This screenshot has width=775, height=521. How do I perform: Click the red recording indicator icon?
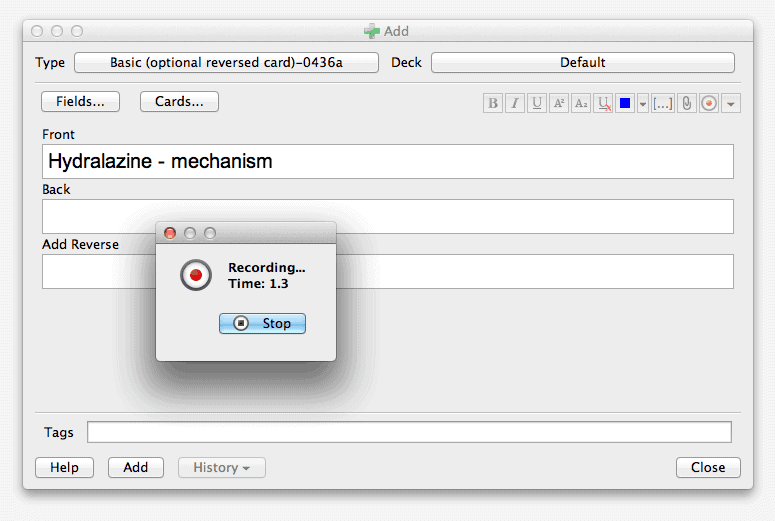[x=196, y=275]
